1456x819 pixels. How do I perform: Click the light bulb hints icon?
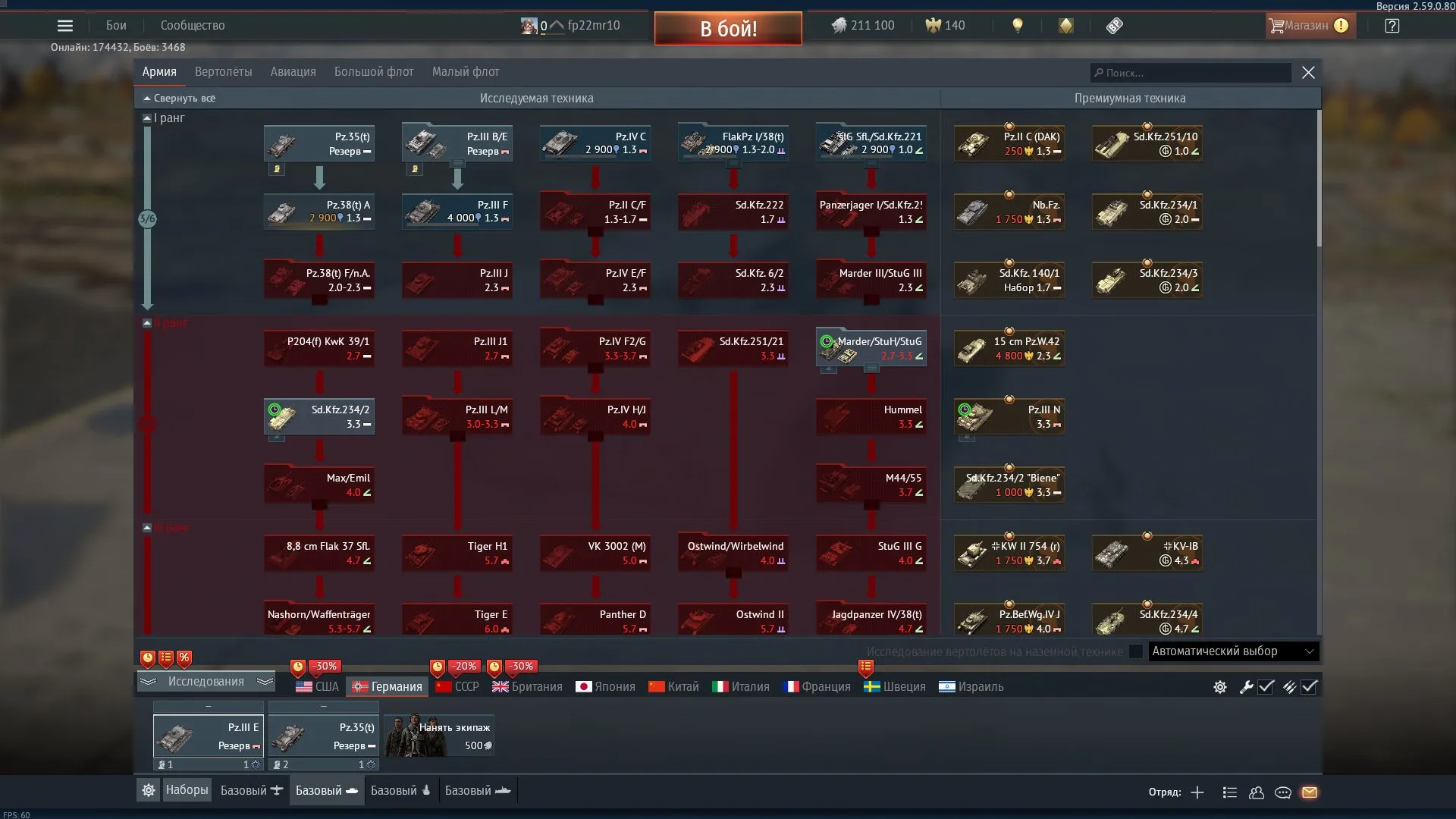coord(1018,26)
